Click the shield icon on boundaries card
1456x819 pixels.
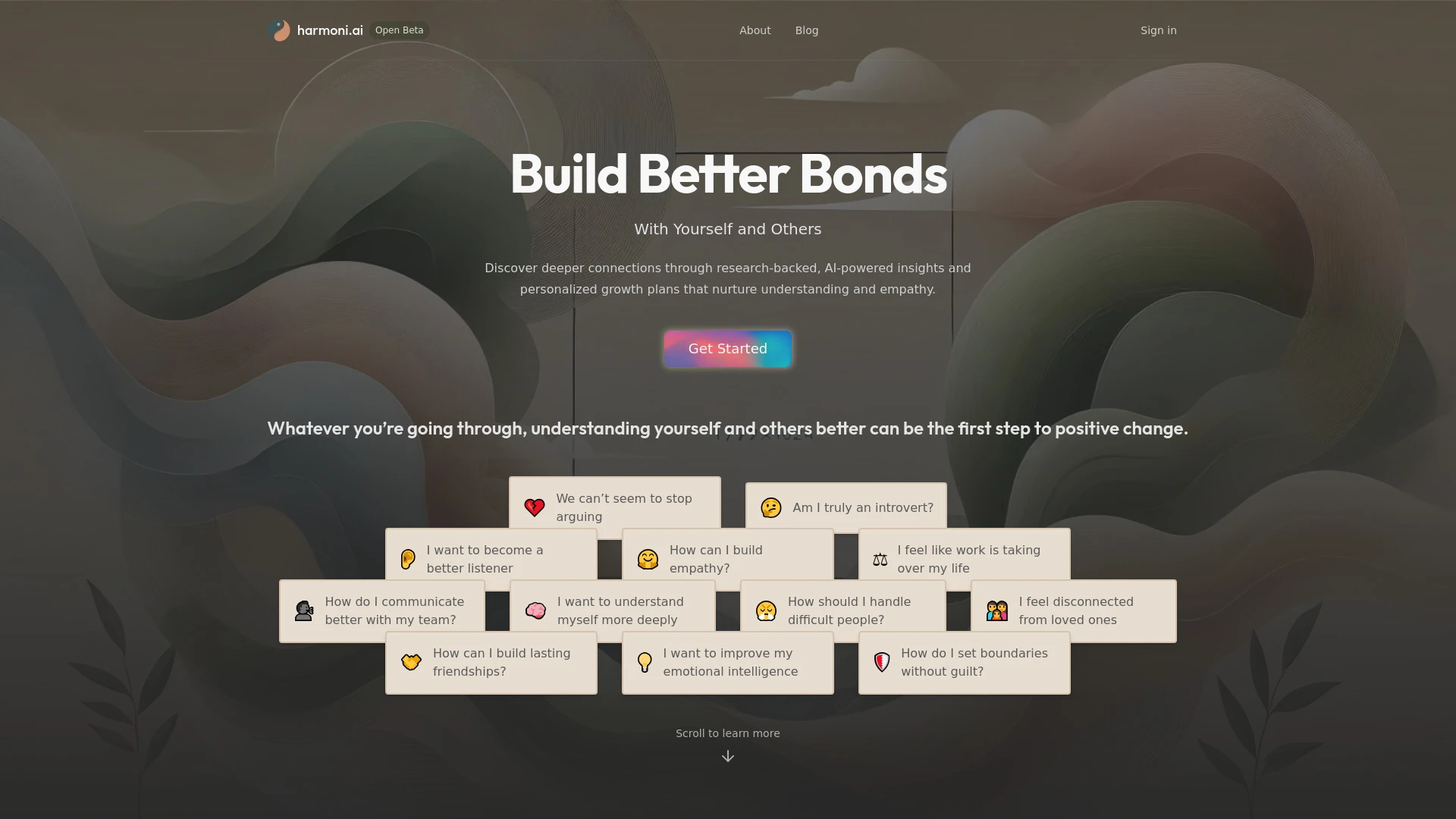(x=882, y=662)
